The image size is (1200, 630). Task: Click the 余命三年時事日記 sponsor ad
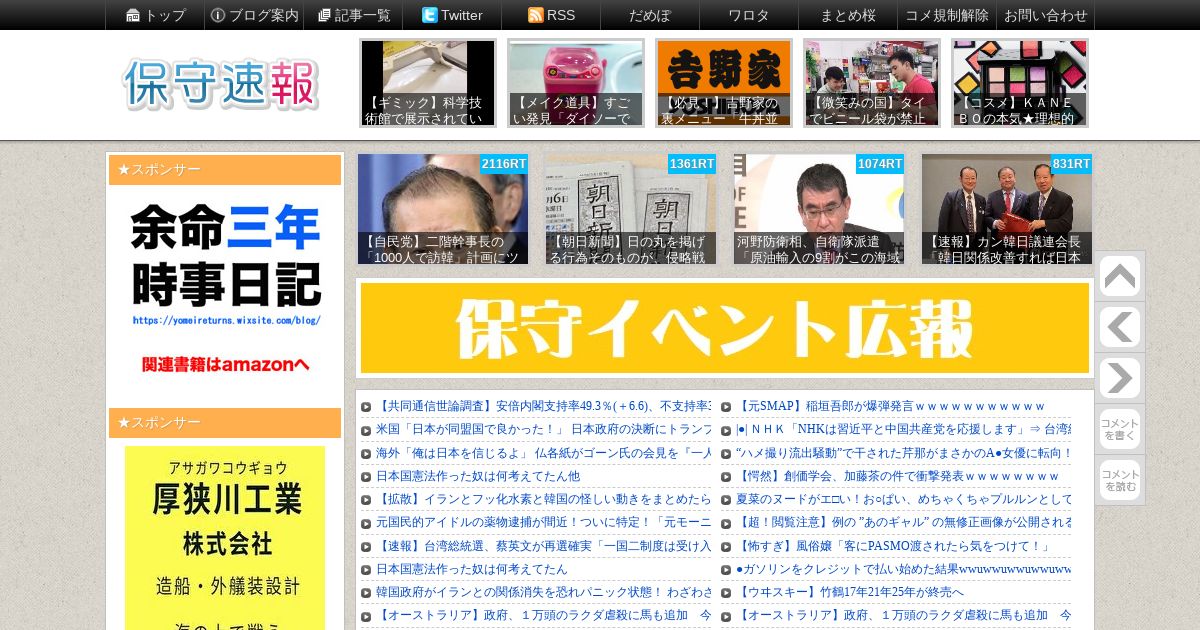(225, 288)
